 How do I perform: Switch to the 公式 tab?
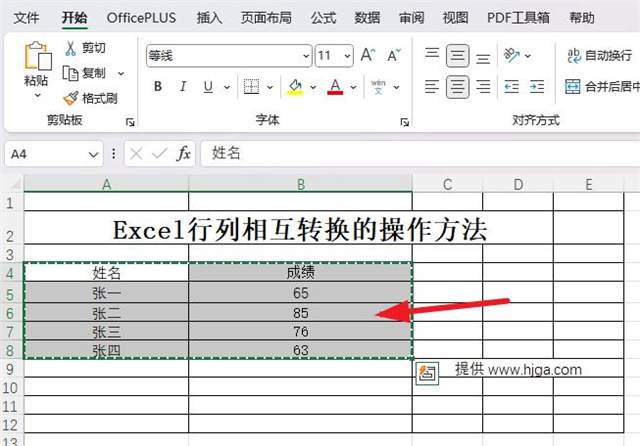pos(323,18)
